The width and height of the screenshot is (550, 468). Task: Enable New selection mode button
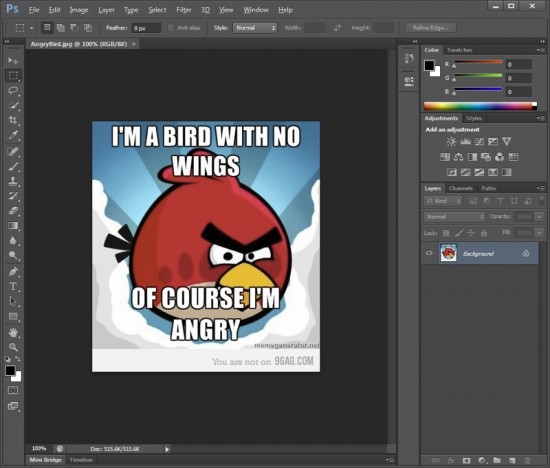coord(47,28)
